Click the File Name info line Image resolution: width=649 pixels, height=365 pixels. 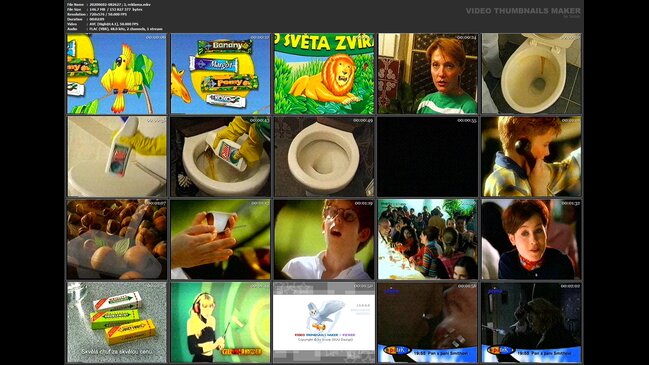click(x=109, y=4)
